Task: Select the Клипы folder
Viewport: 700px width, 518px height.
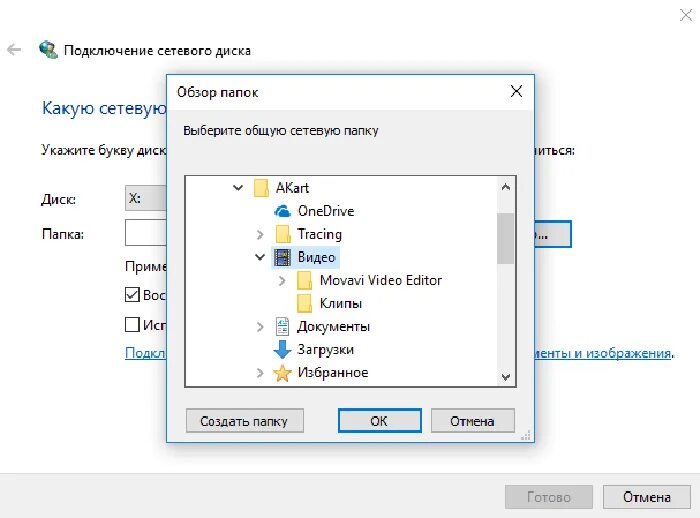Action: click(341, 304)
